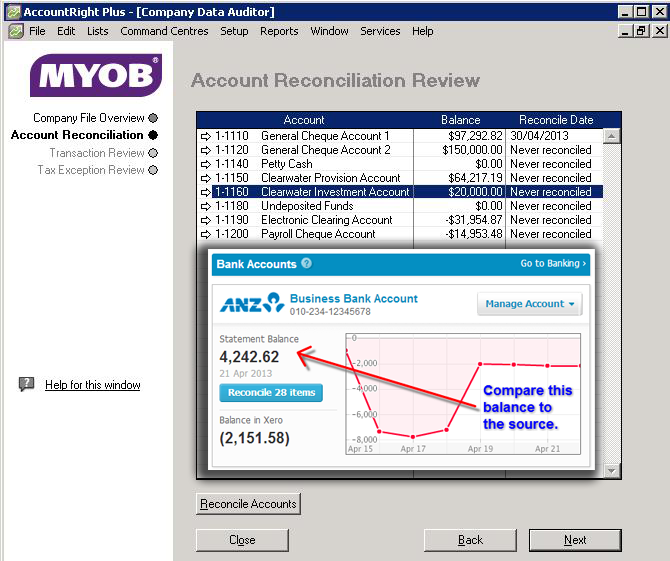Open the Lists menu
This screenshot has height=561, width=670.
tap(97, 31)
